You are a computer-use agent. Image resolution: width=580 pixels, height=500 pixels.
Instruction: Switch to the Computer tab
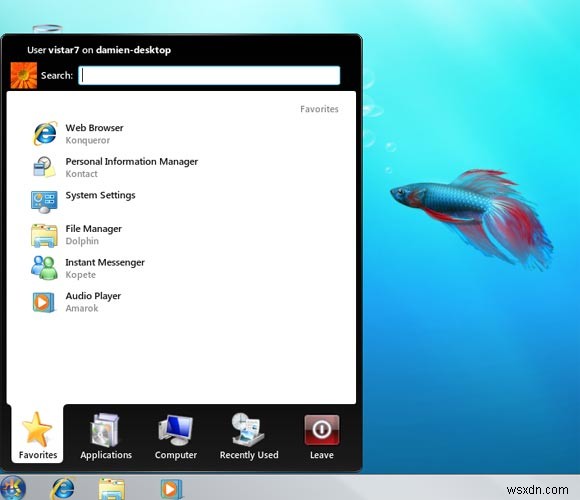(x=176, y=436)
